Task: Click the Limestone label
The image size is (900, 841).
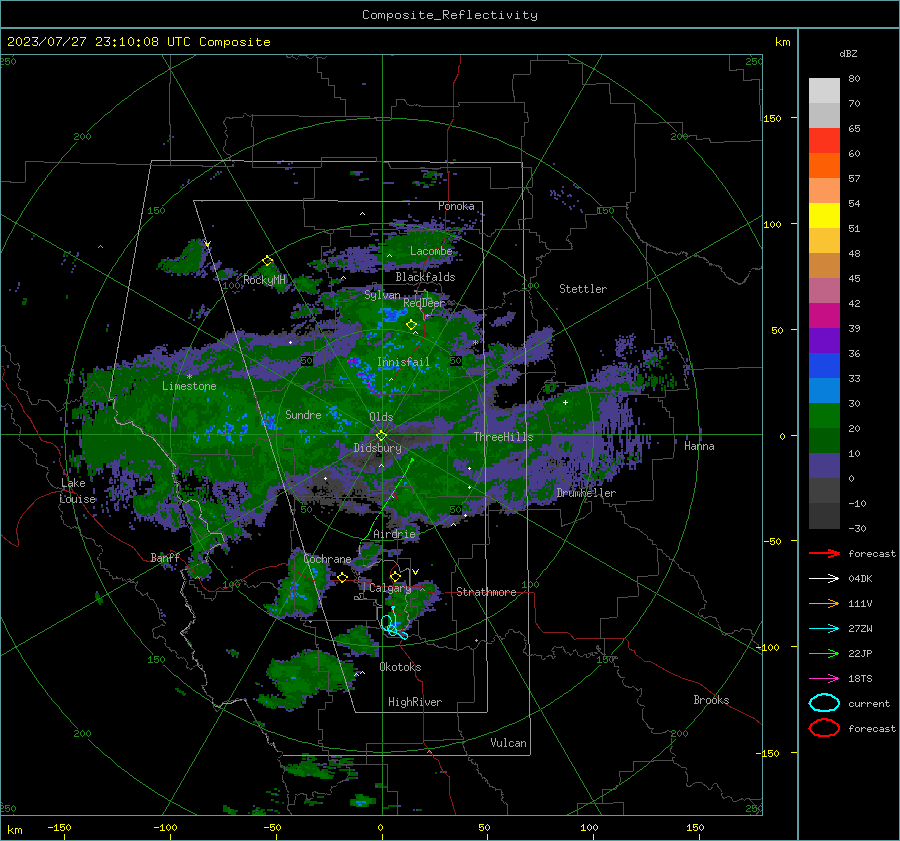Action: point(189,386)
